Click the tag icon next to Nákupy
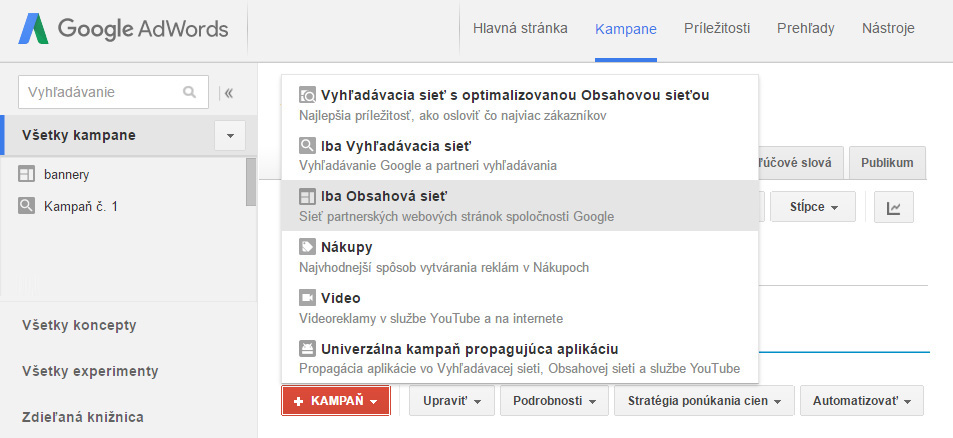Viewport: 953px width, 438px height. click(308, 247)
